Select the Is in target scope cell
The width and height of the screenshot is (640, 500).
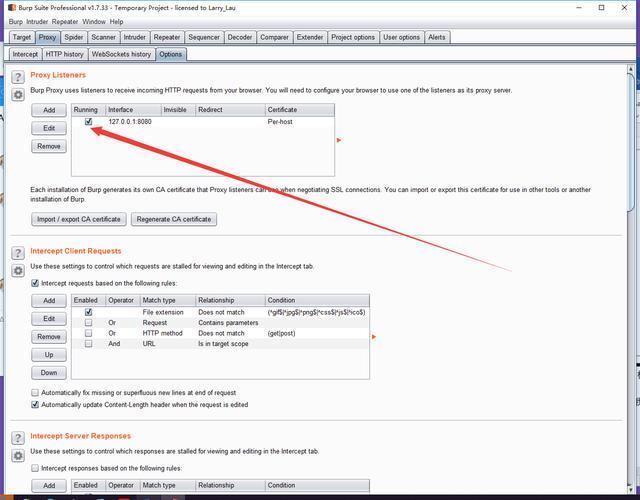coord(231,344)
